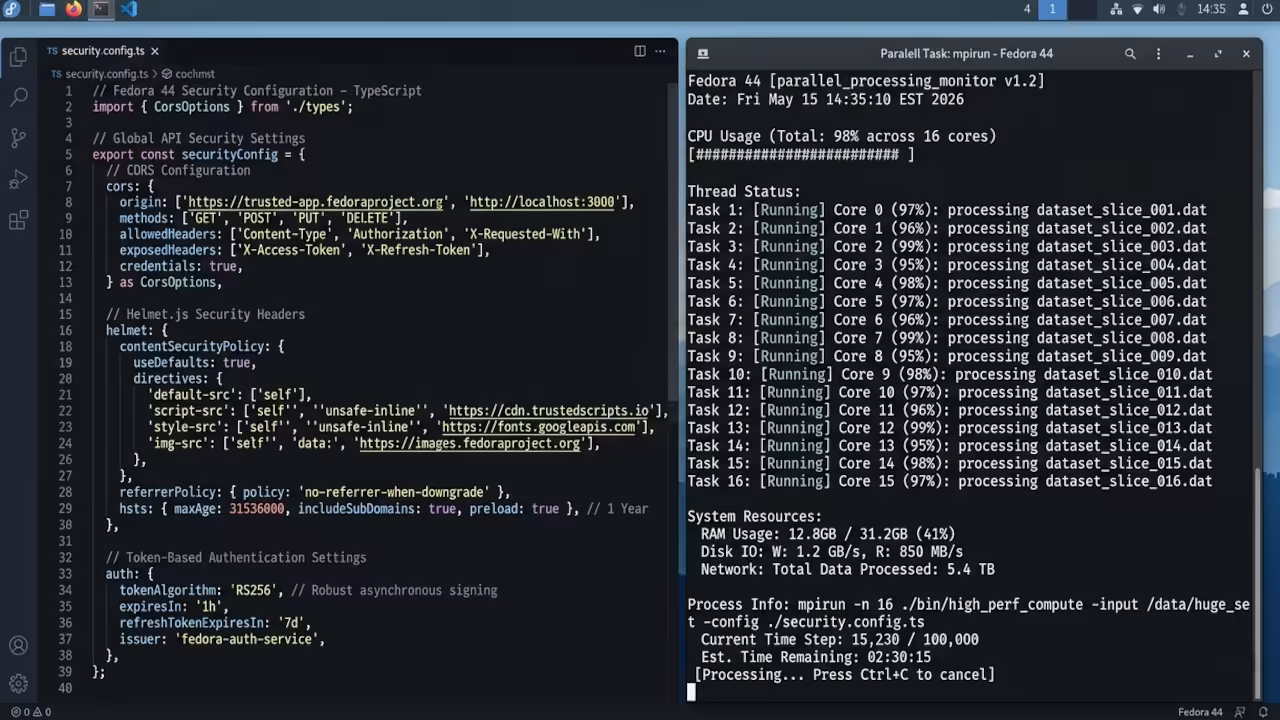Viewport: 1280px width, 720px height.
Task: Switch to the VS Code taskbar item
Action: point(128,9)
